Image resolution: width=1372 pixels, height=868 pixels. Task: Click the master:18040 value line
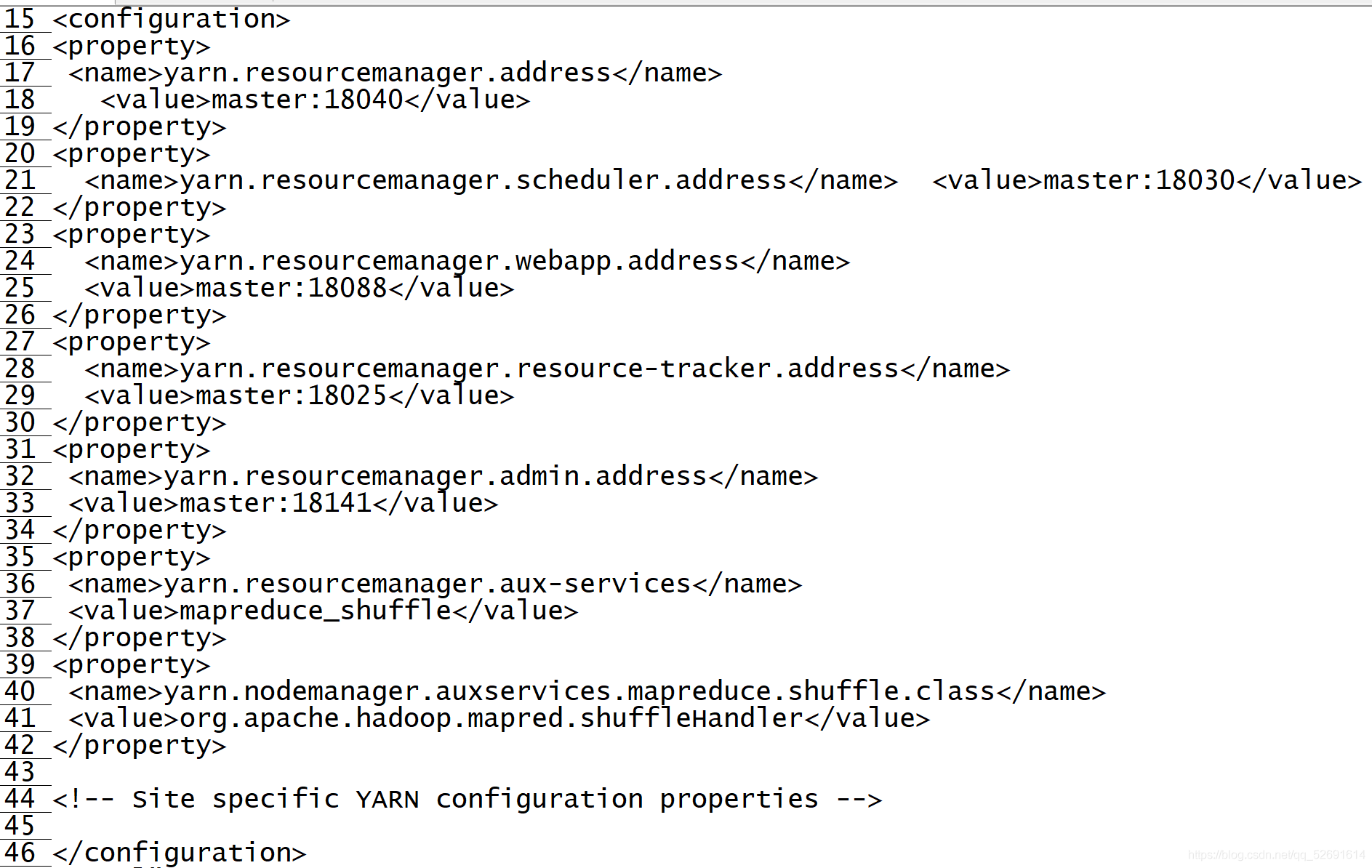(316, 100)
